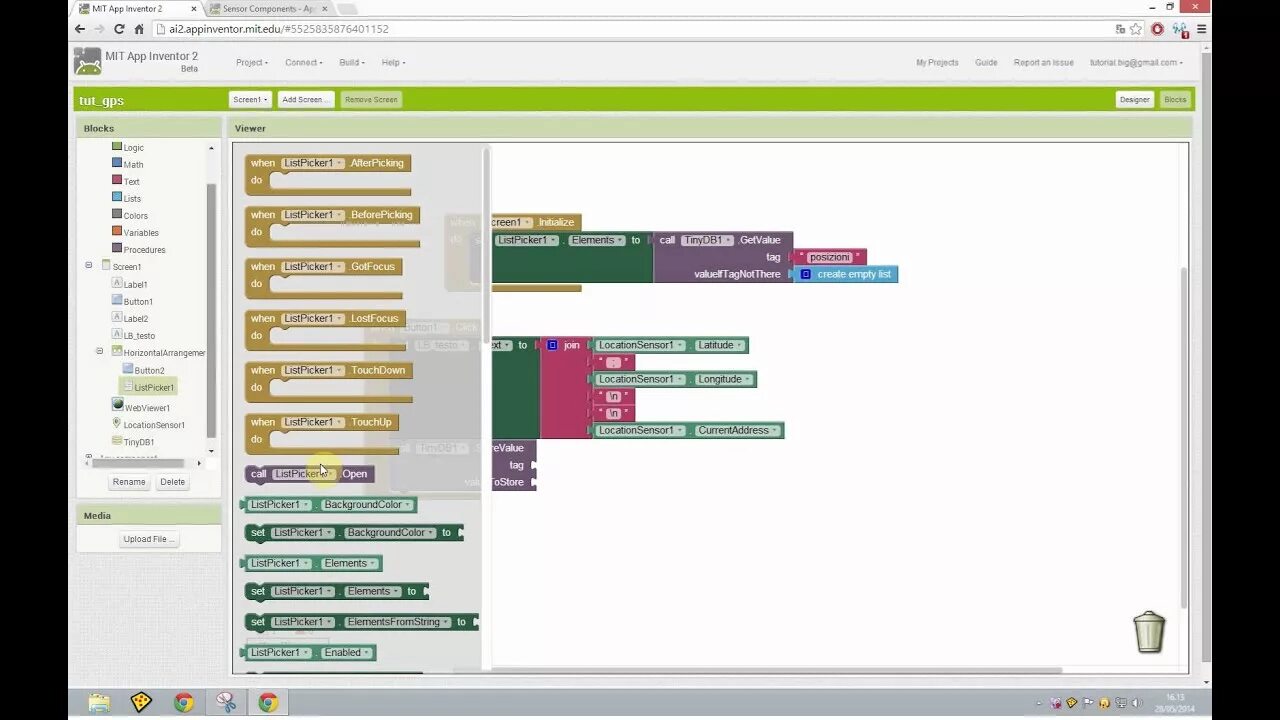This screenshot has height=720, width=1280.
Task: Click the Add Screen button
Action: [x=304, y=99]
